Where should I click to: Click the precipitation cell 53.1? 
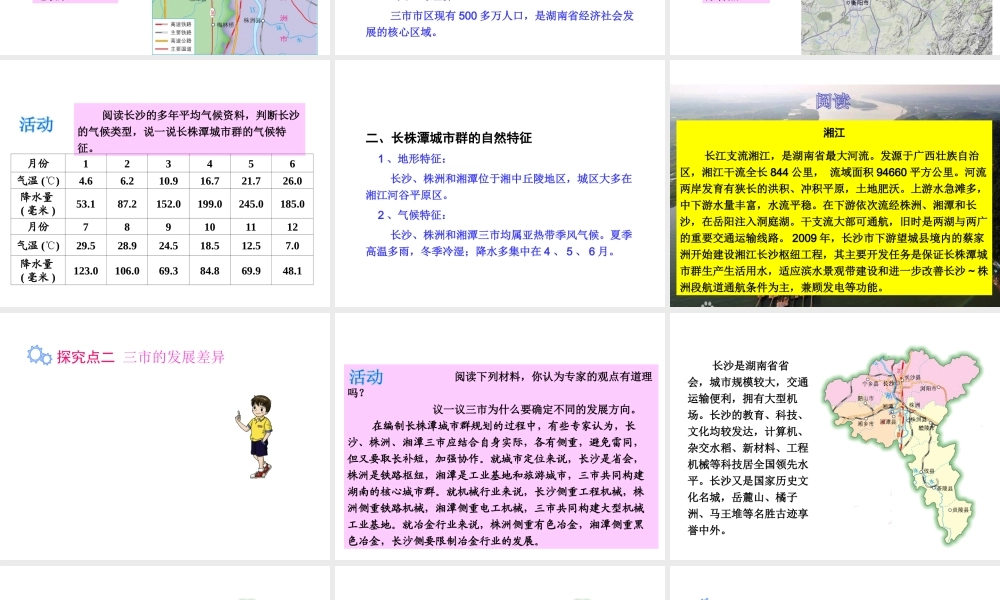pos(85,204)
